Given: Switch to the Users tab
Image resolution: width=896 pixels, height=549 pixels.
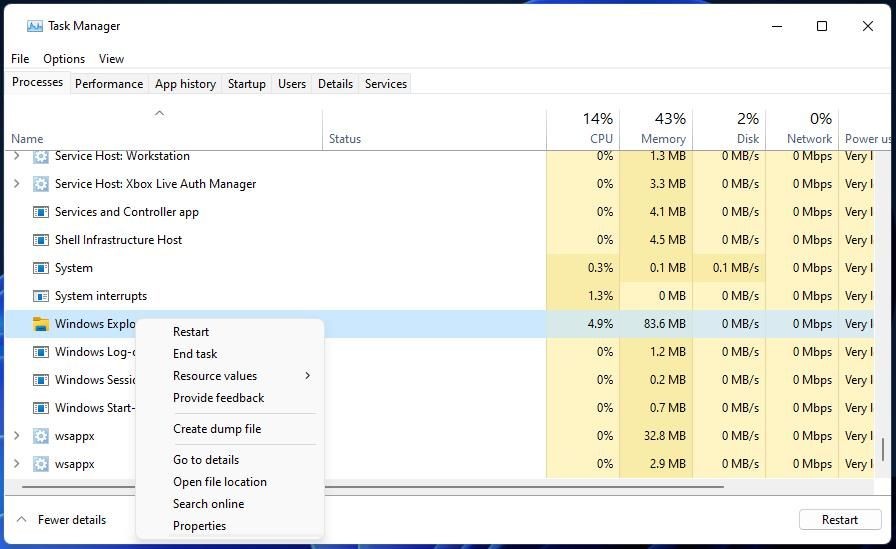Looking at the screenshot, I should 291,83.
